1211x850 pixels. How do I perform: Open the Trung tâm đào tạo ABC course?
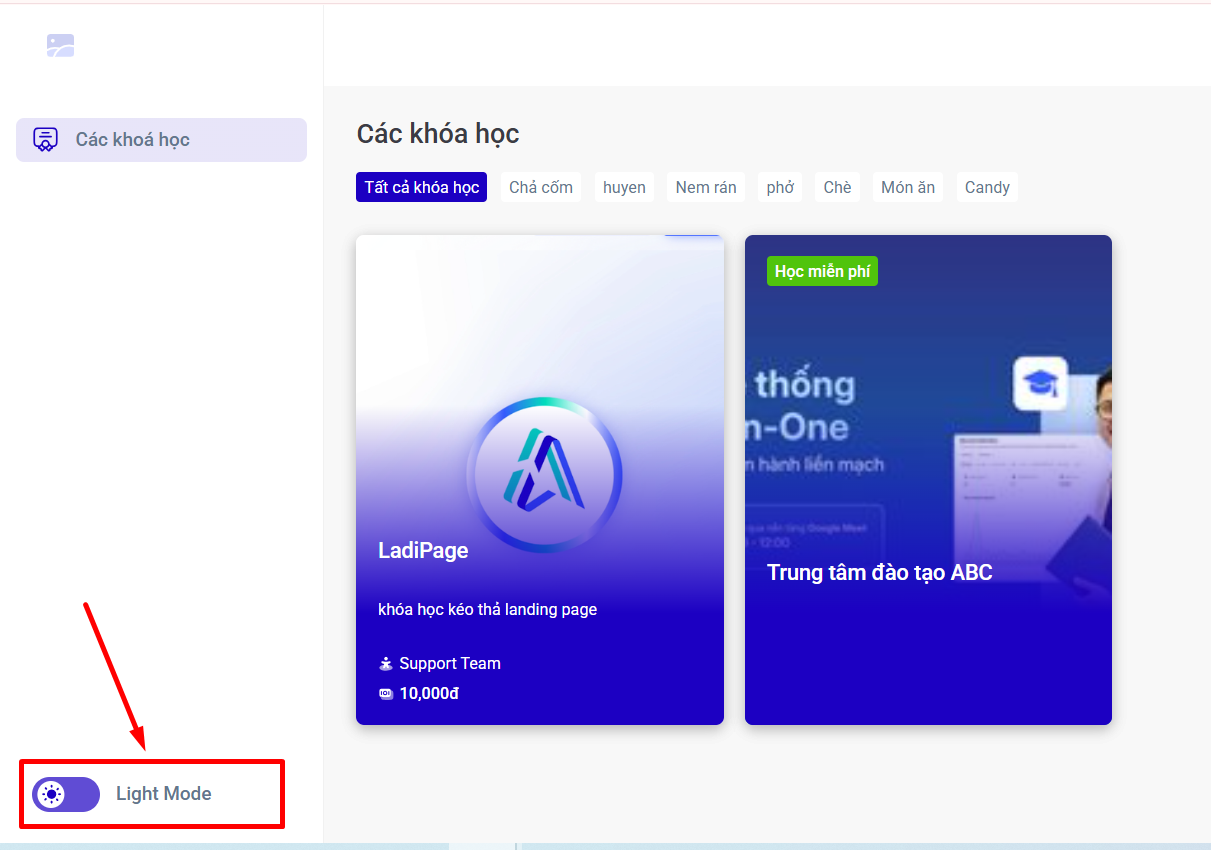pyautogui.click(x=880, y=573)
